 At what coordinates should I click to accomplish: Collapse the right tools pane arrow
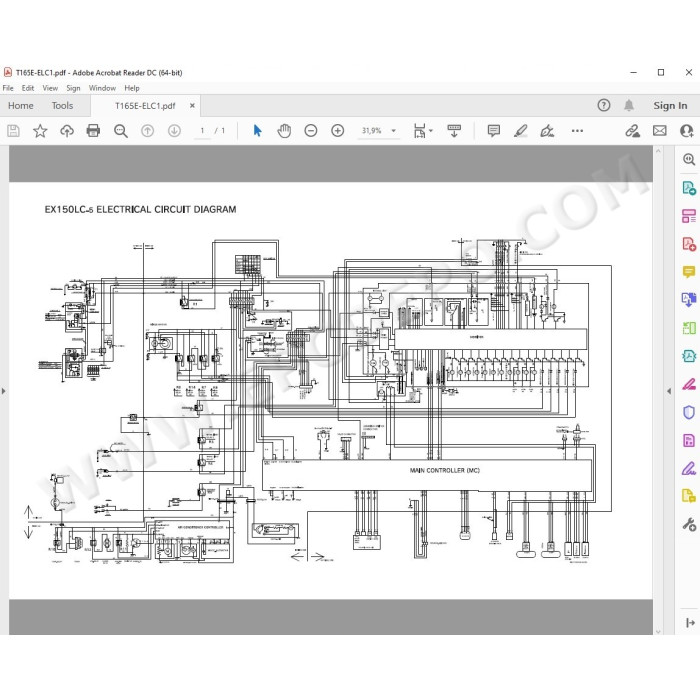point(669,391)
